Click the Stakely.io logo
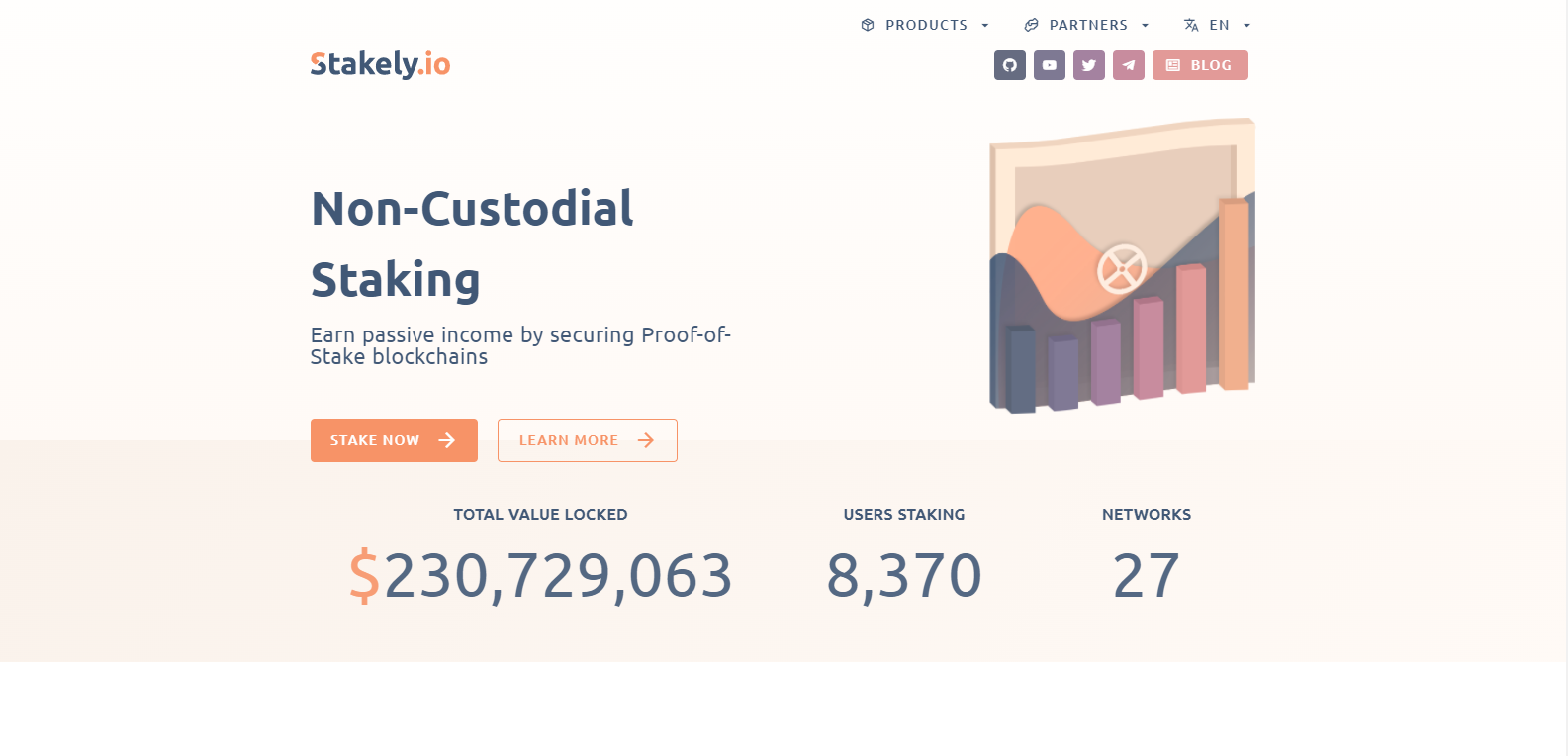 (381, 64)
